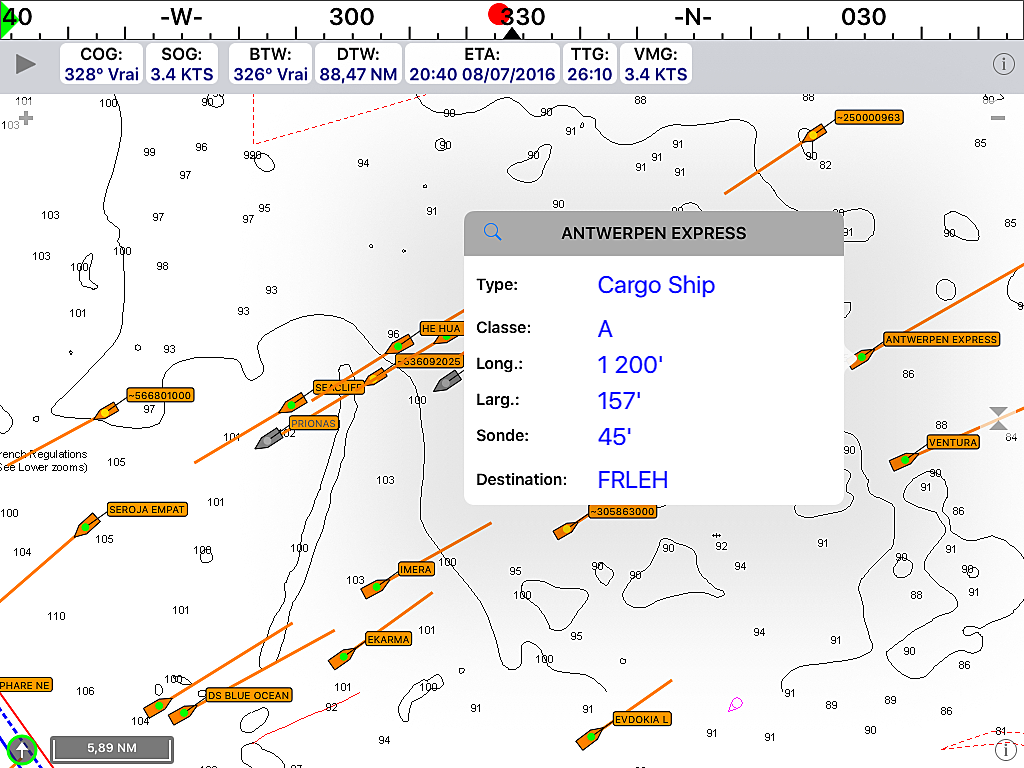Select the EKARMA vessel icon
The image size is (1024, 768).
coord(342,658)
